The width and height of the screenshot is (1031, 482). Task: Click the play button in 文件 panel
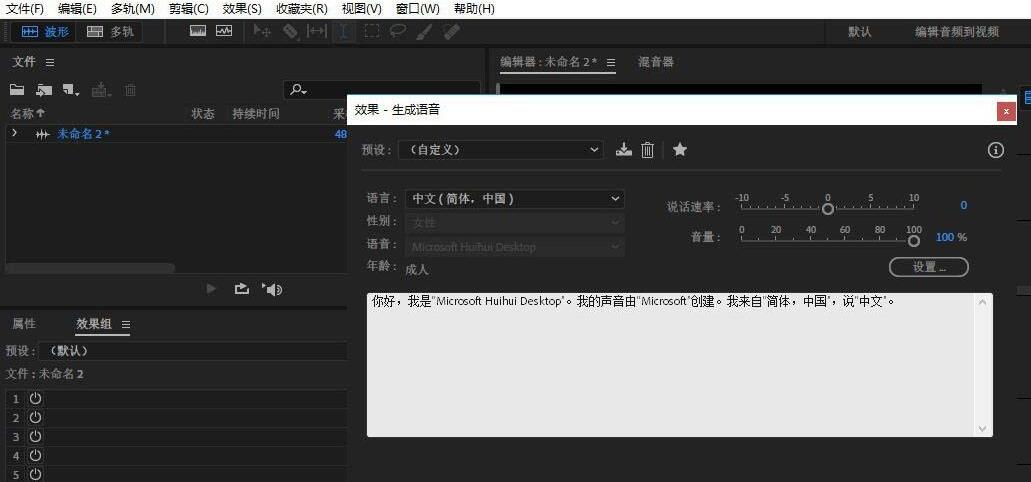click(x=211, y=289)
